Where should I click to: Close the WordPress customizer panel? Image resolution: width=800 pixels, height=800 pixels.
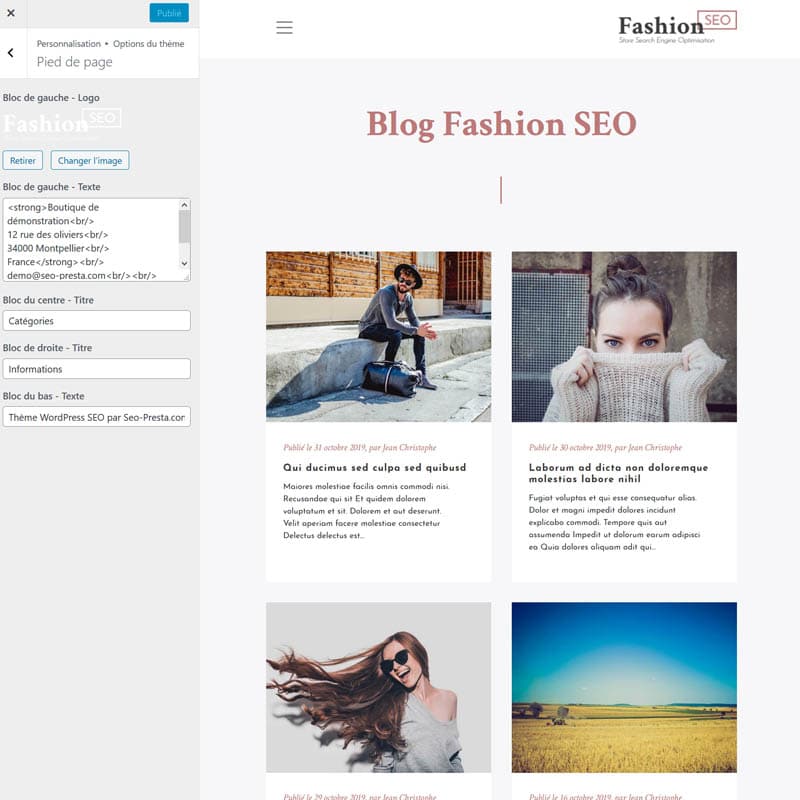tap(11, 13)
